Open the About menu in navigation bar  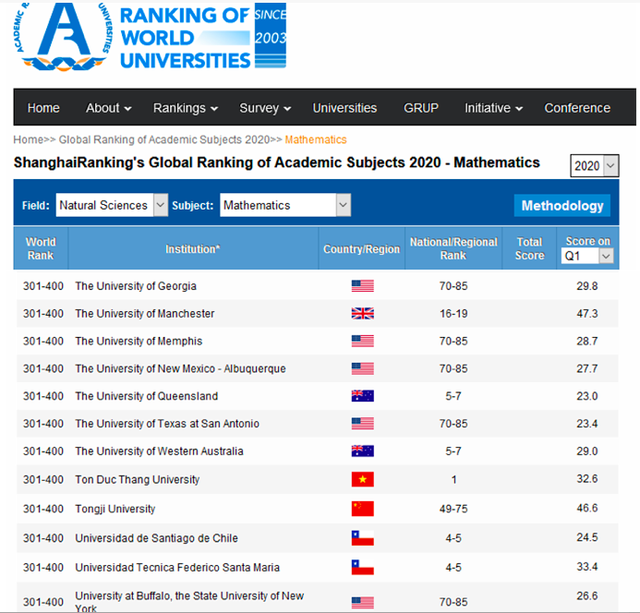pyautogui.click(x=109, y=108)
